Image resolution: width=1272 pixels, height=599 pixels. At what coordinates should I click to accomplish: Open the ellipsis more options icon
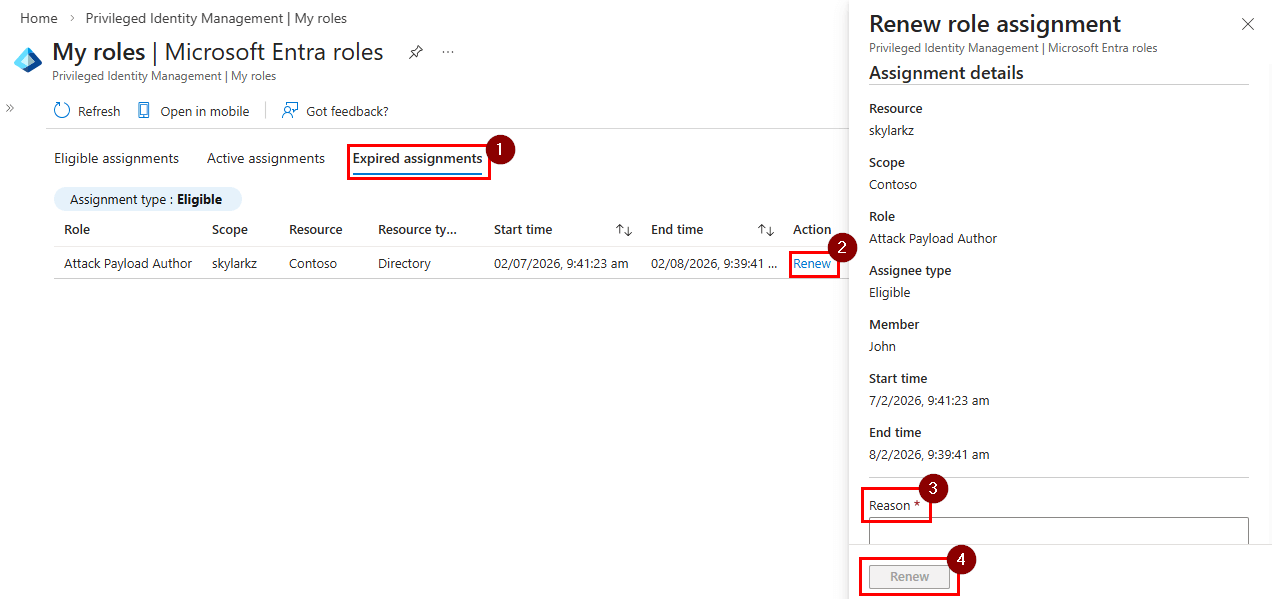[x=447, y=52]
